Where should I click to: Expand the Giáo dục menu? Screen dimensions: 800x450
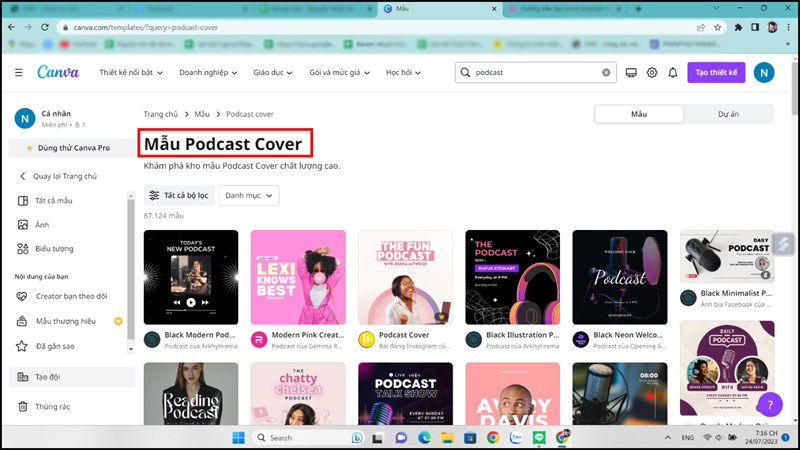pos(273,72)
